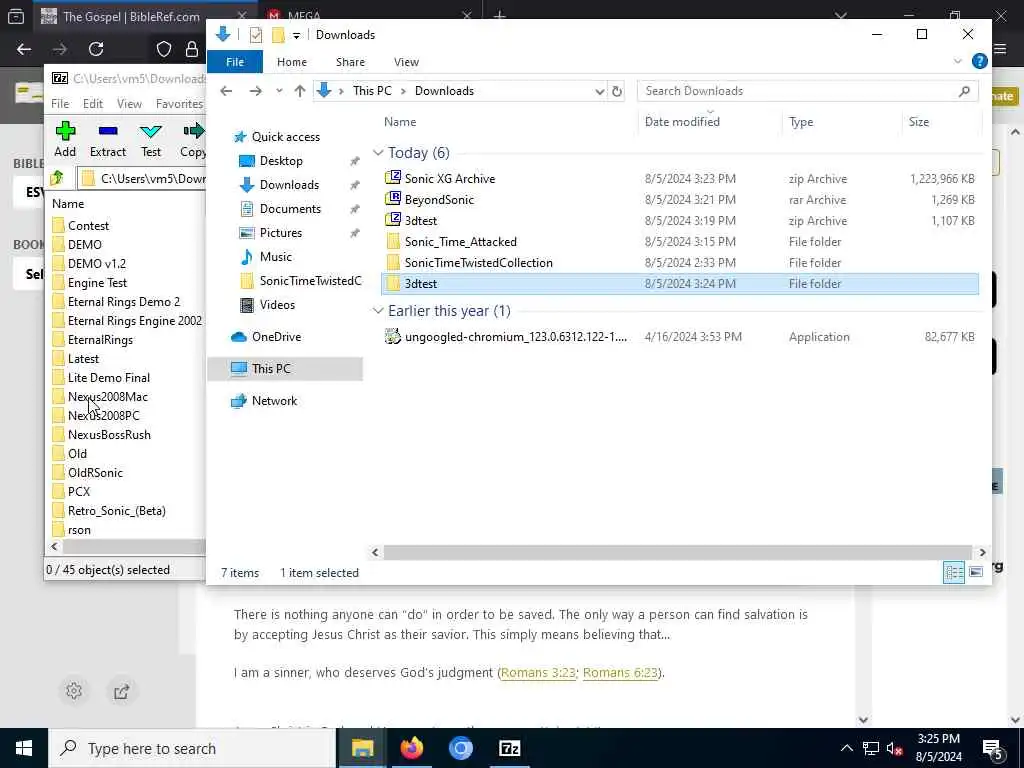Image resolution: width=1024 pixels, height=768 pixels.
Task: Open the Share ribbon tab
Action: click(350, 62)
